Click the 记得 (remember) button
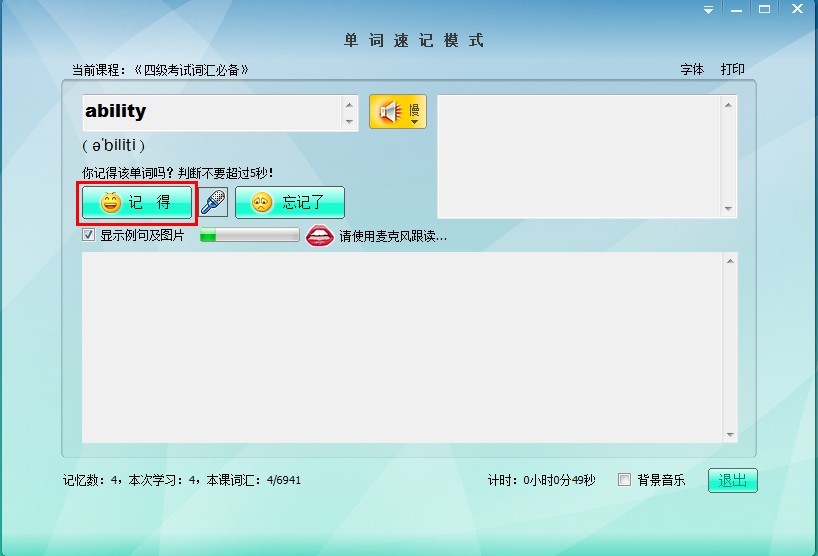This screenshot has width=818, height=556. (137, 202)
